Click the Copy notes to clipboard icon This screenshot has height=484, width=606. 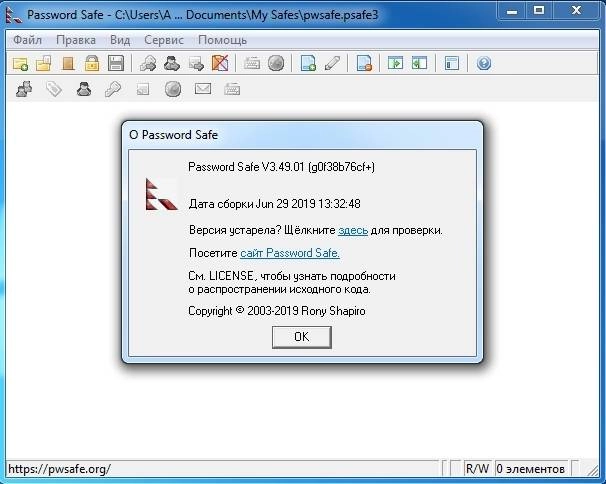[196, 63]
